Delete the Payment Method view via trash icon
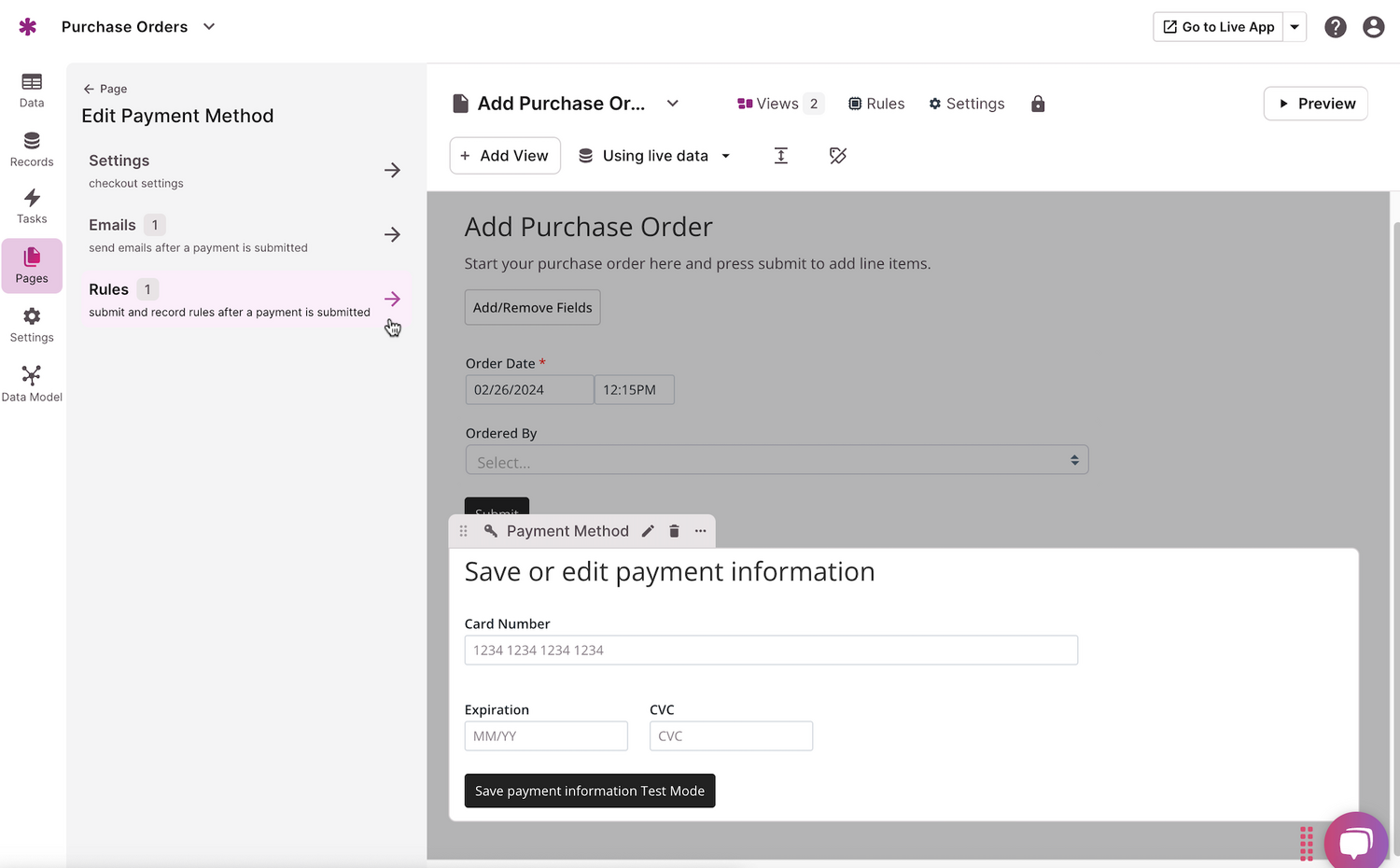Image resolution: width=1400 pixels, height=868 pixels. click(674, 530)
